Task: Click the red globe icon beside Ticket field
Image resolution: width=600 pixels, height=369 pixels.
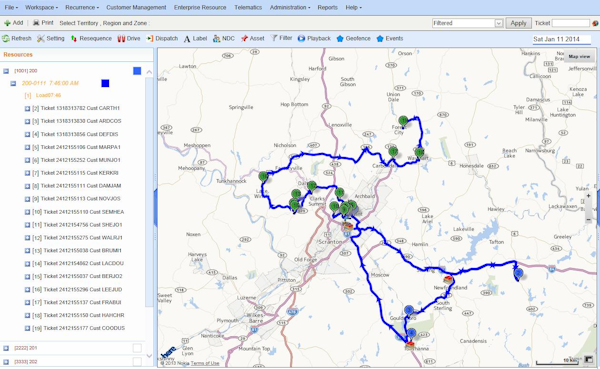Action: pos(595,23)
